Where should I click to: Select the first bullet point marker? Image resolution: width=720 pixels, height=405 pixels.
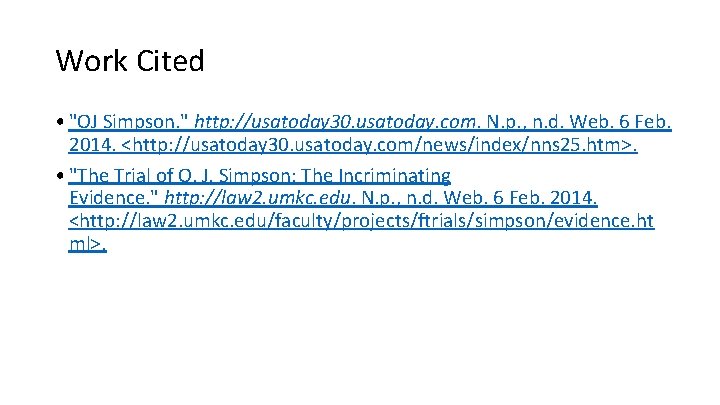60,122
